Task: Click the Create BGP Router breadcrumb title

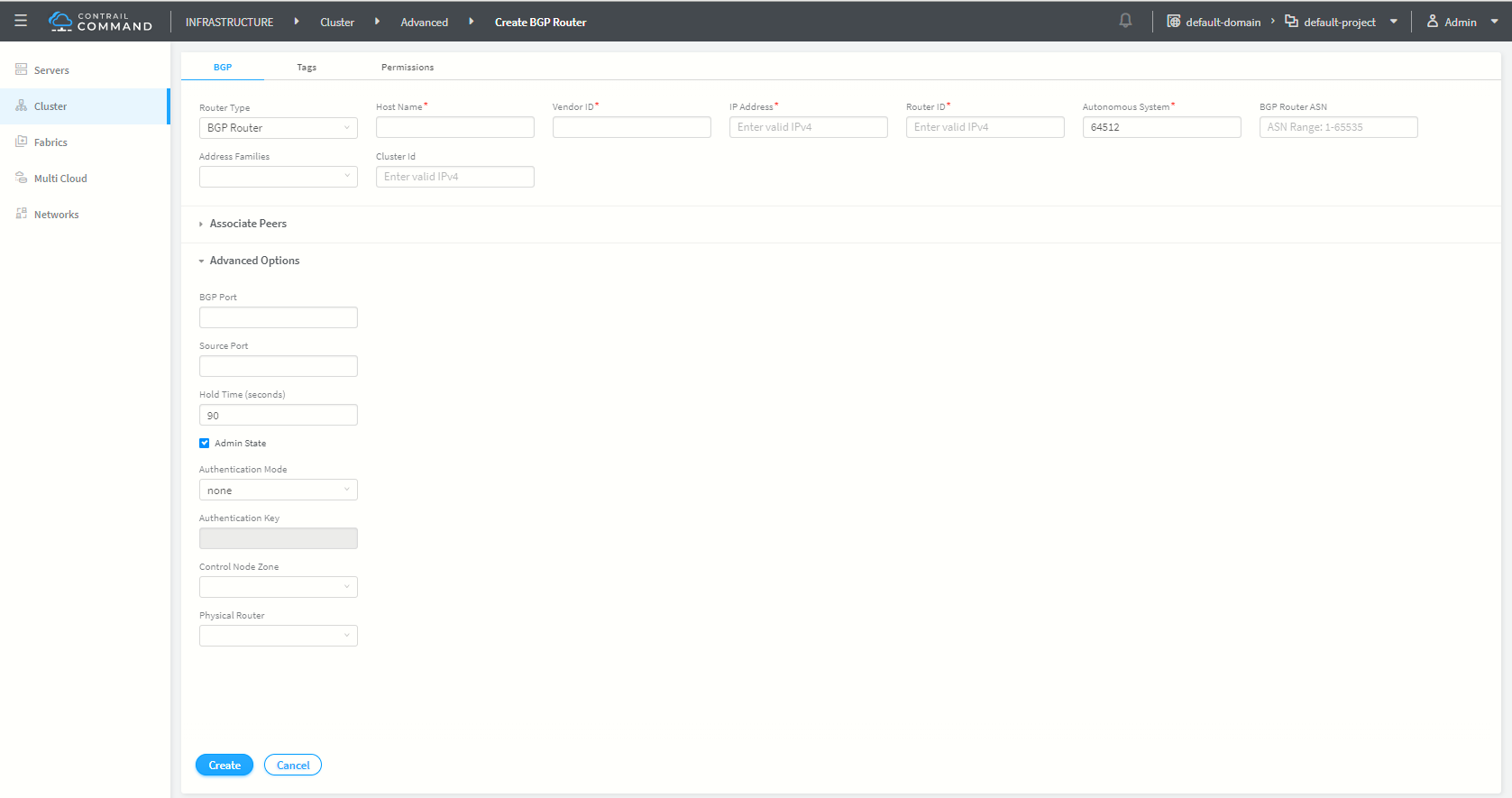Action: pyautogui.click(x=540, y=22)
